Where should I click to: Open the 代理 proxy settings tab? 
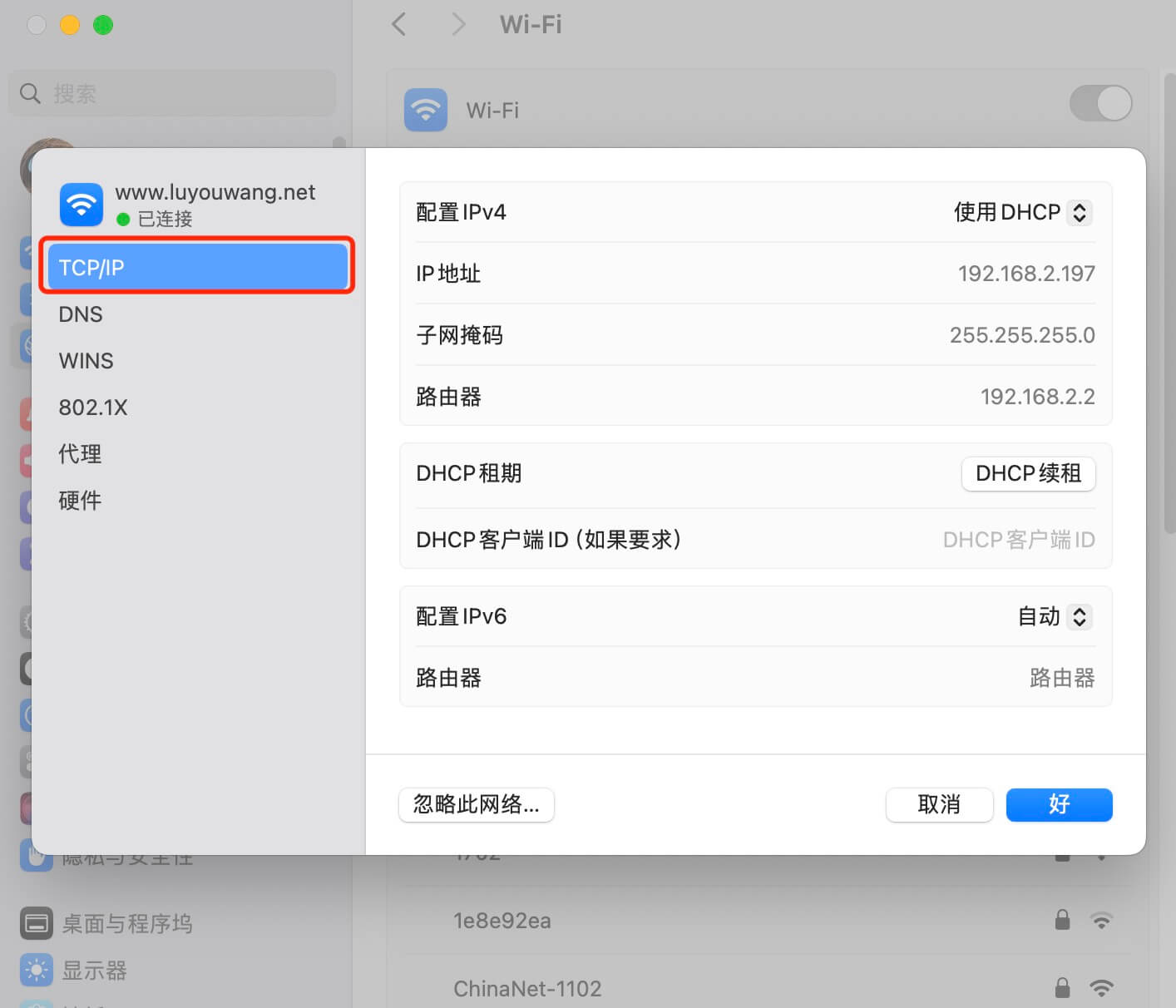pos(79,453)
